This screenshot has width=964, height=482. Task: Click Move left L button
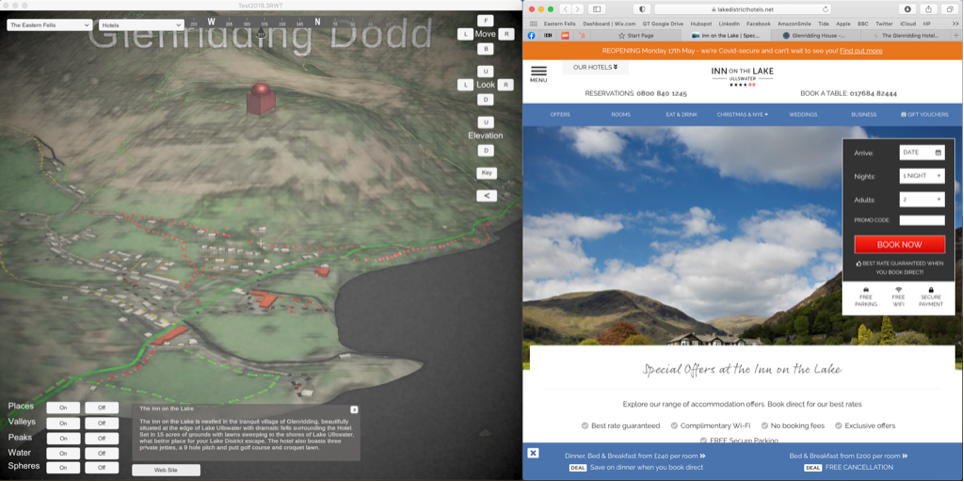[465, 34]
